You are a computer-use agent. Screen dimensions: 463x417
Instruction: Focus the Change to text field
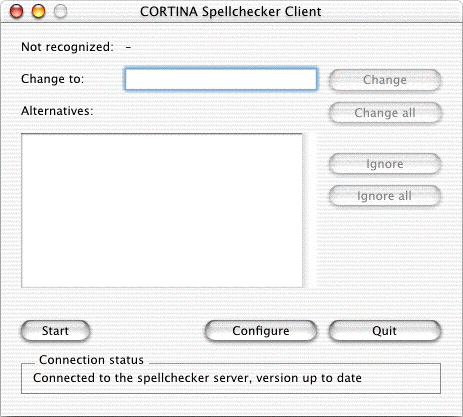point(221,79)
